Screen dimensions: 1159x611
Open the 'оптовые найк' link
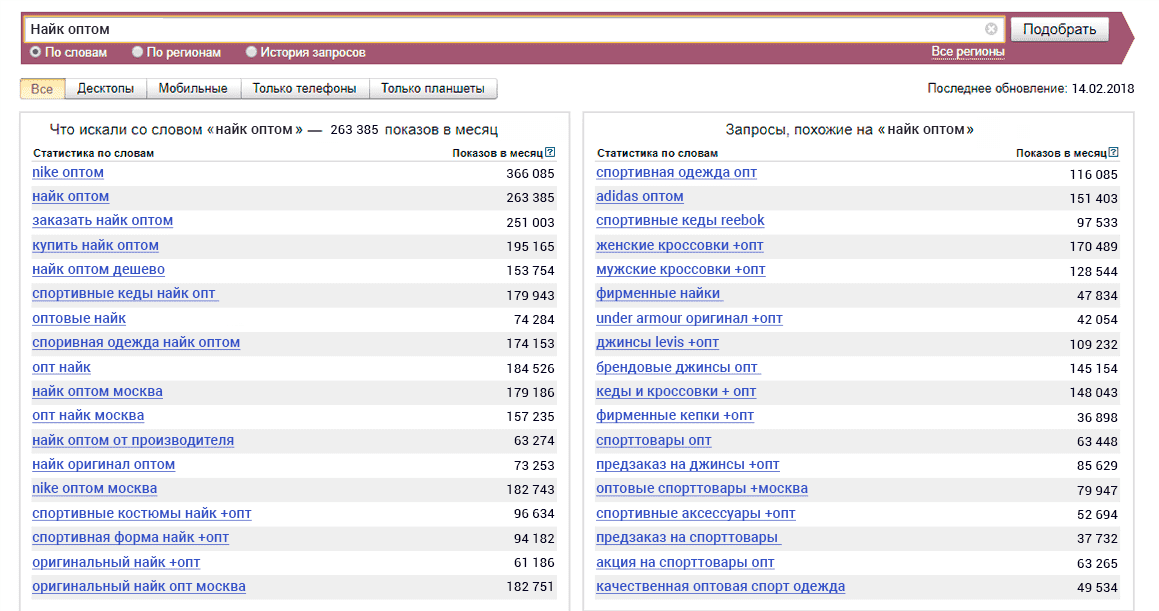[x=78, y=318]
